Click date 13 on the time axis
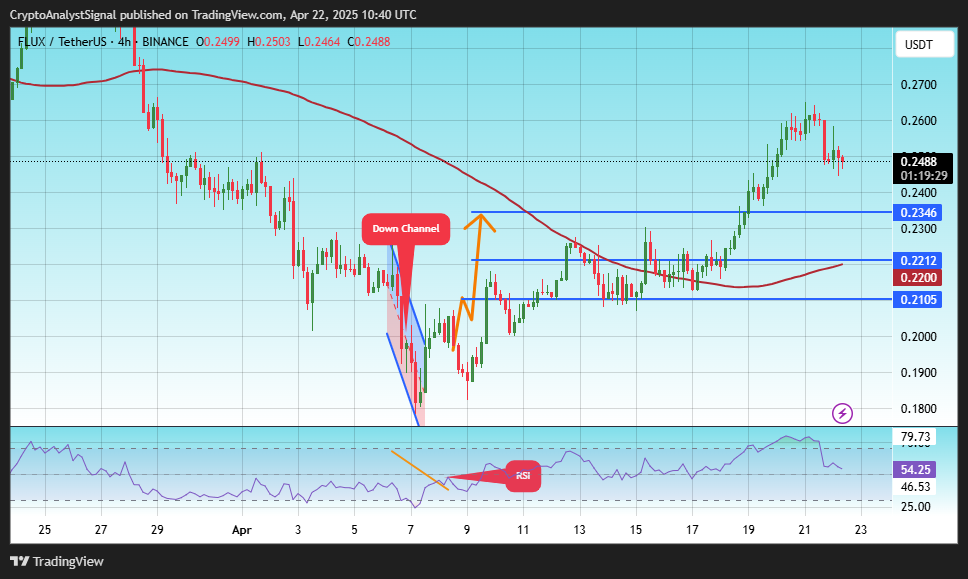Viewport: 968px width, 579px height. (x=579, y=530)
